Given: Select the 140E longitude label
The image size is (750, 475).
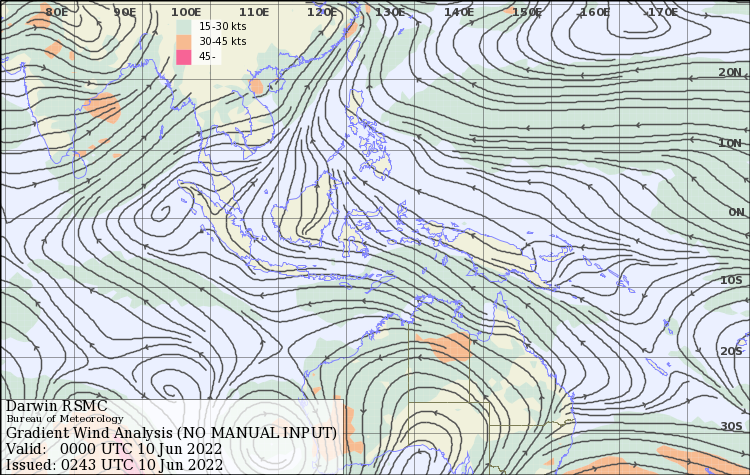Looking at the screenshot, I should (458, 12).
